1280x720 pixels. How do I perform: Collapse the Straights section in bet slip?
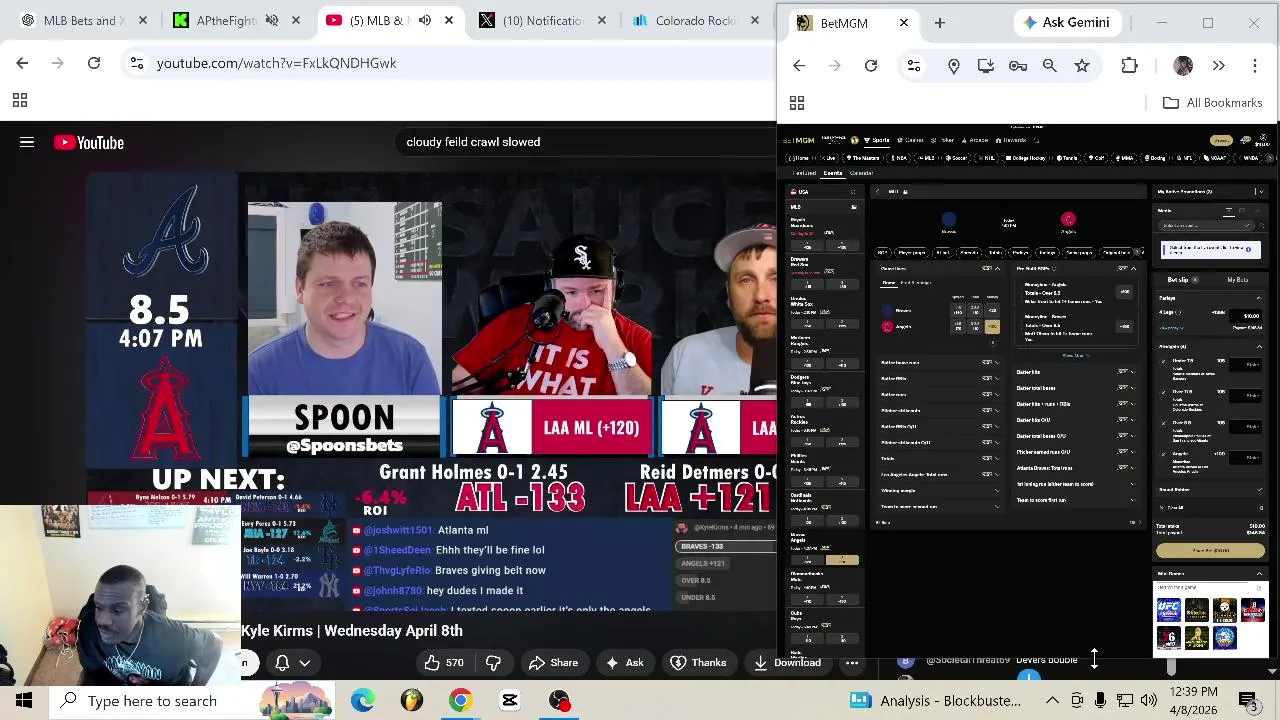point(1259,347)
